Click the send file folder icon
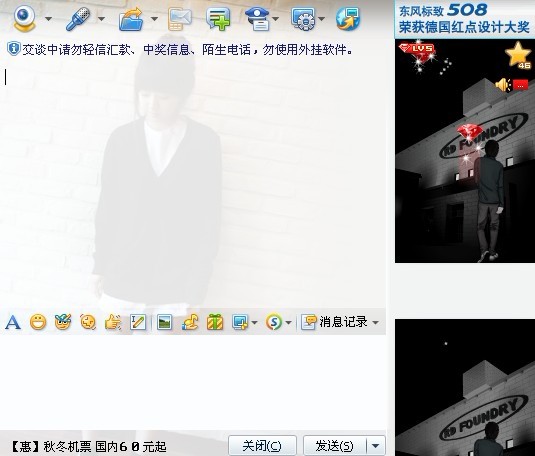The height and width of the screenshot is (456, 535). (x=131, y=19)
